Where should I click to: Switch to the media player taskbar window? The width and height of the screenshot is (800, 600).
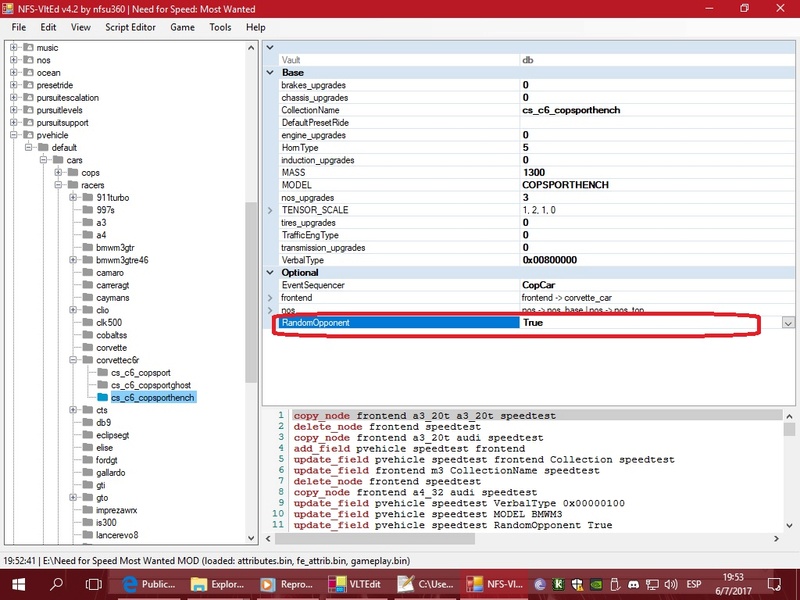(x=287, y=584)
